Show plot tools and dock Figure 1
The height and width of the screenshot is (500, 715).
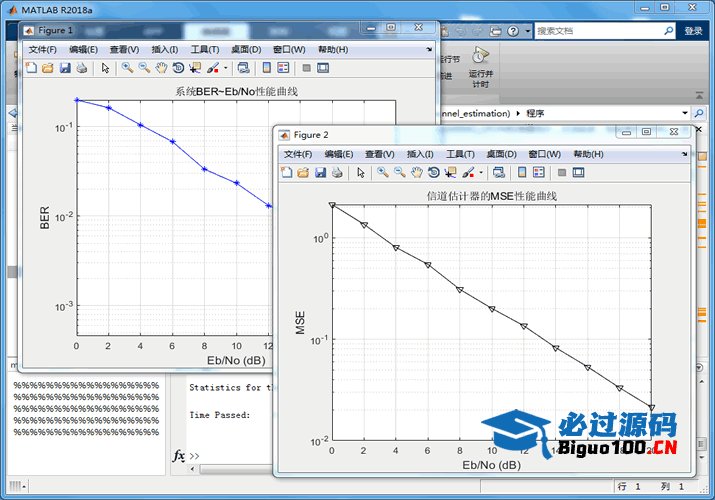[323, 68]
